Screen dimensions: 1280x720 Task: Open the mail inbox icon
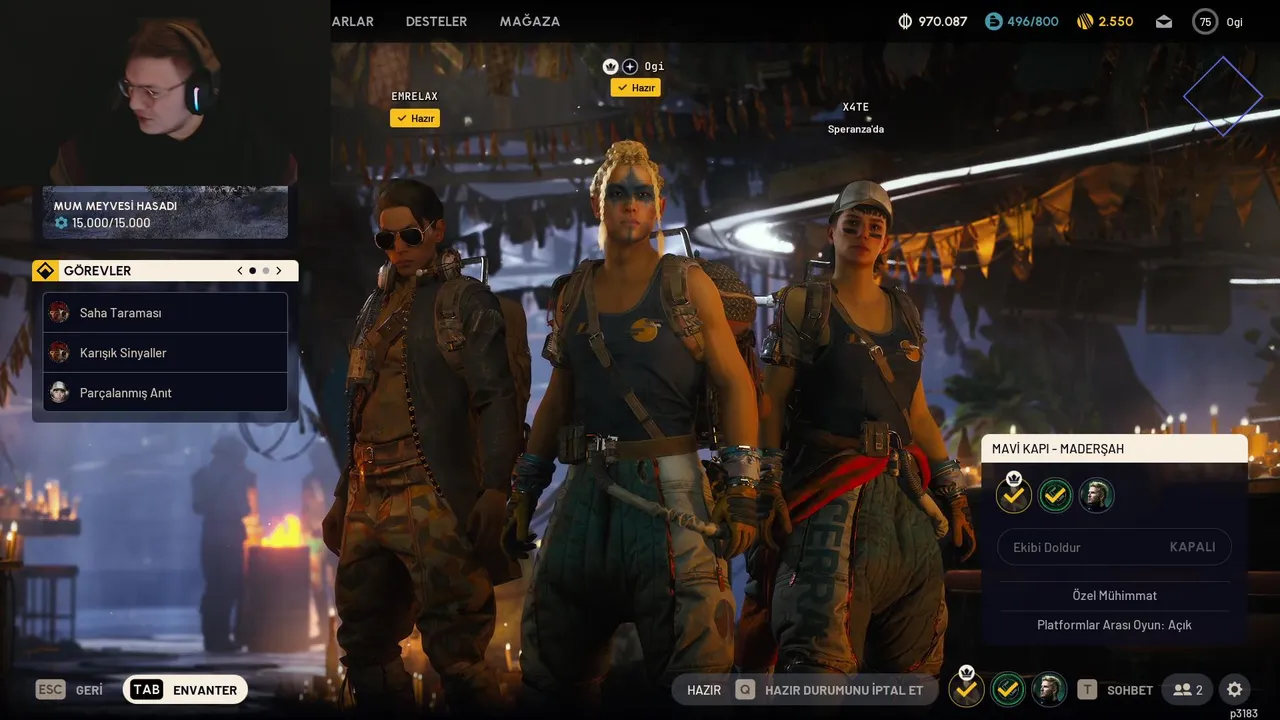pyautogui.click(x=1164, y=21)
